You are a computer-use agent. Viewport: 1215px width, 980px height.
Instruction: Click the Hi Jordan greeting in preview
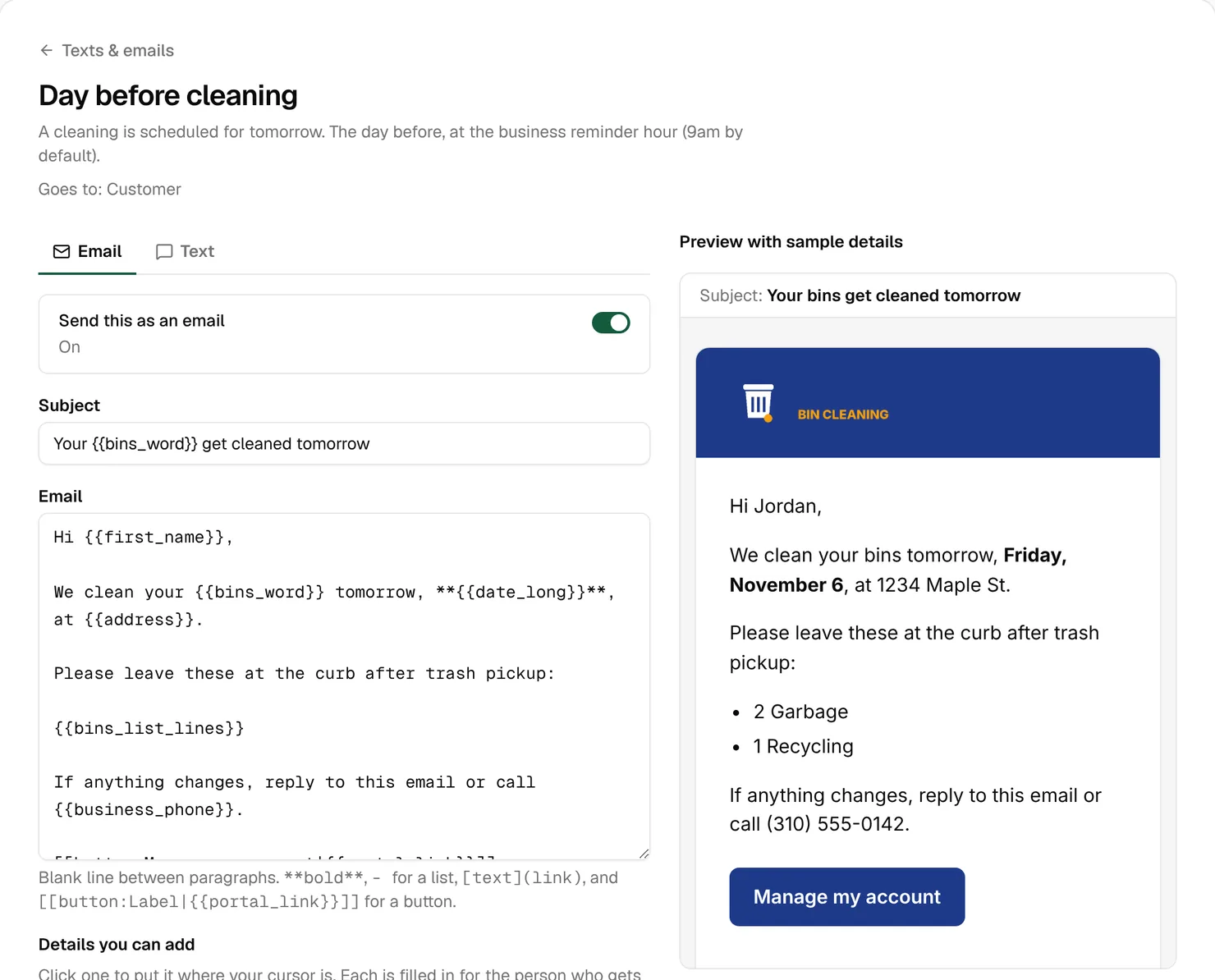(x=776, y=506)
